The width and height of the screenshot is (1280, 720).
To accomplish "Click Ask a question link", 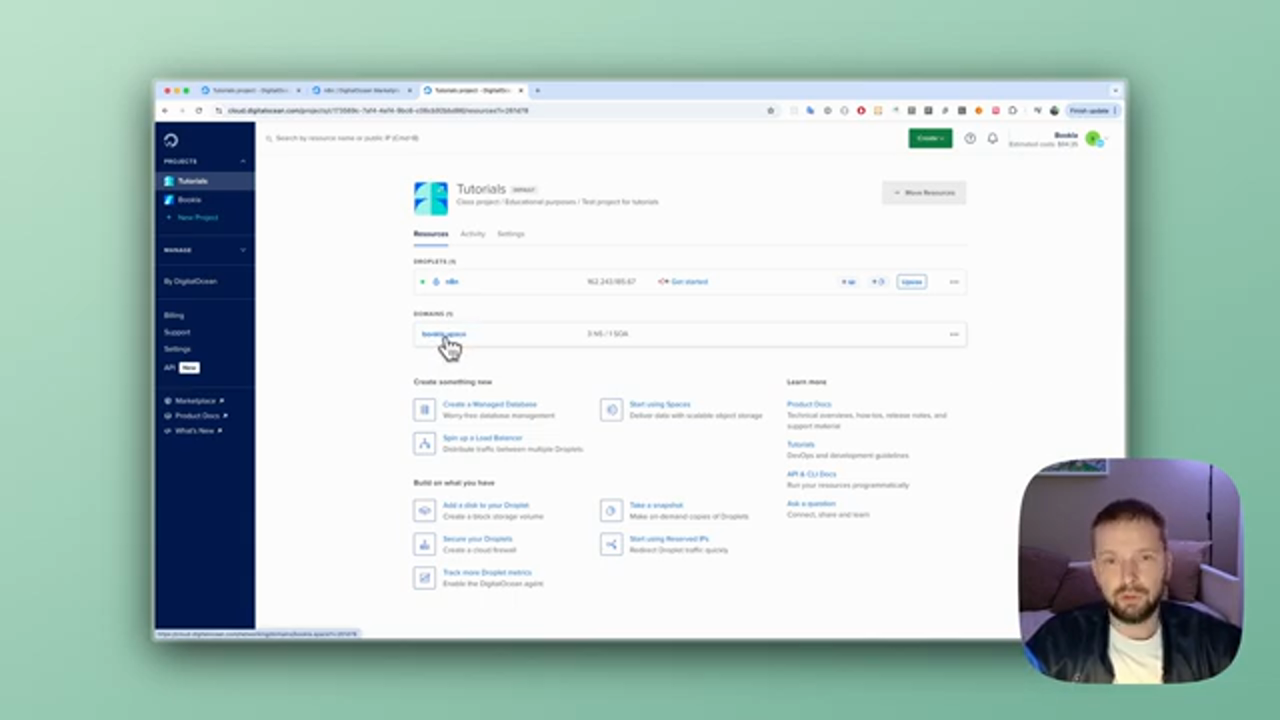I will (x=811, y=504).
